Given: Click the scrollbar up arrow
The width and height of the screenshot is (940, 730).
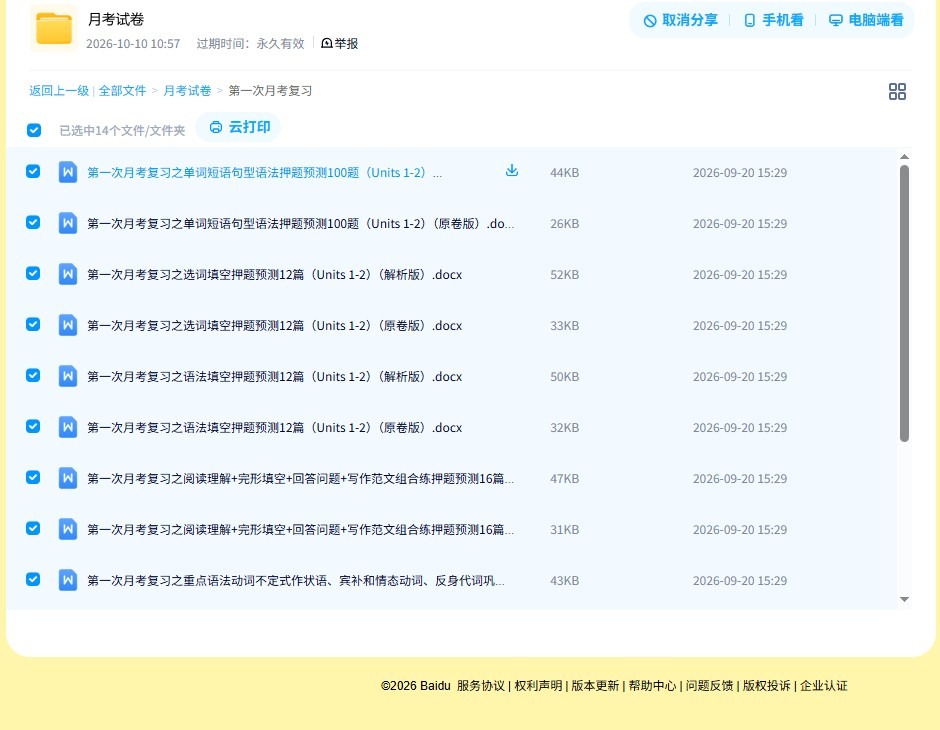Looking at the screenshot, I should 904,157.
